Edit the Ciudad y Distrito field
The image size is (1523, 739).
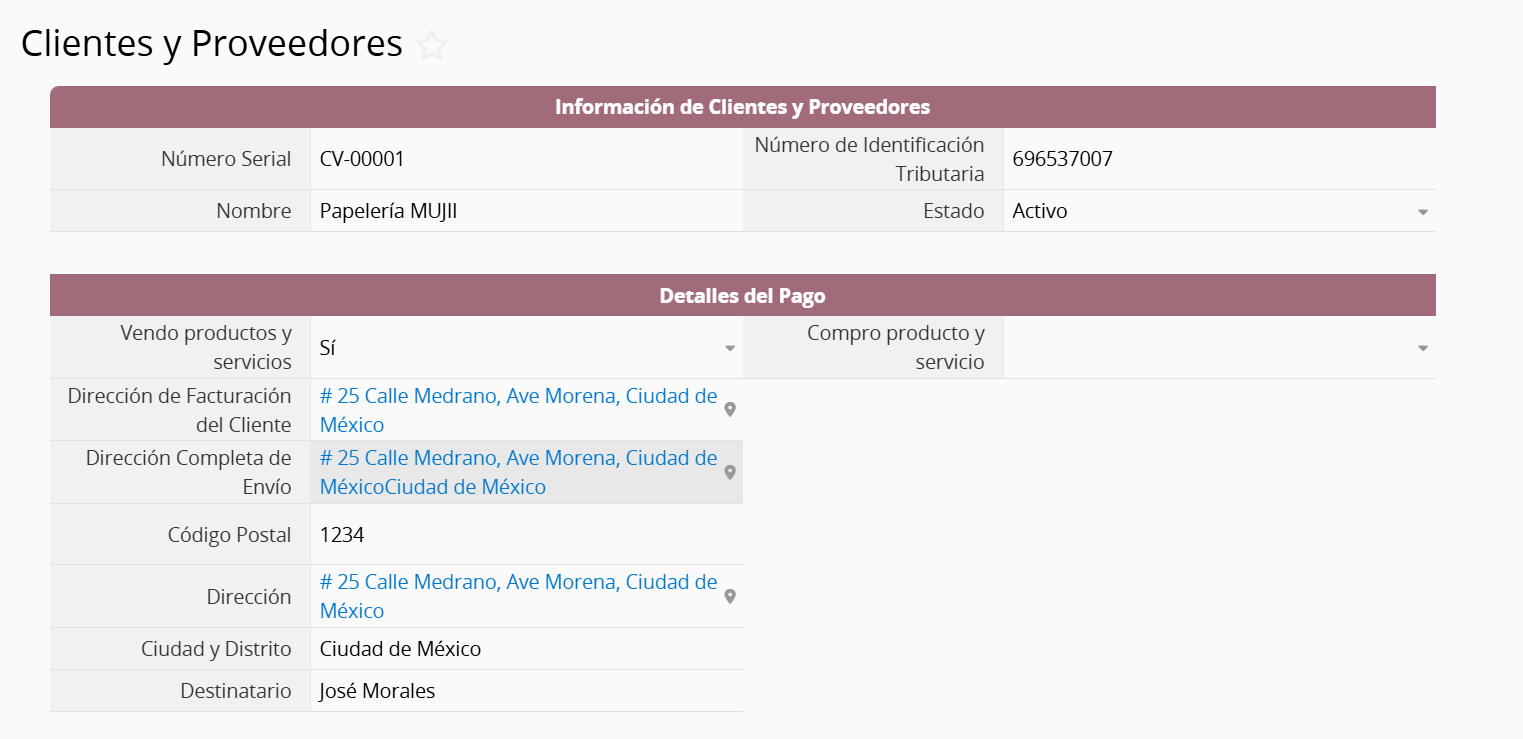coord(400,649)
